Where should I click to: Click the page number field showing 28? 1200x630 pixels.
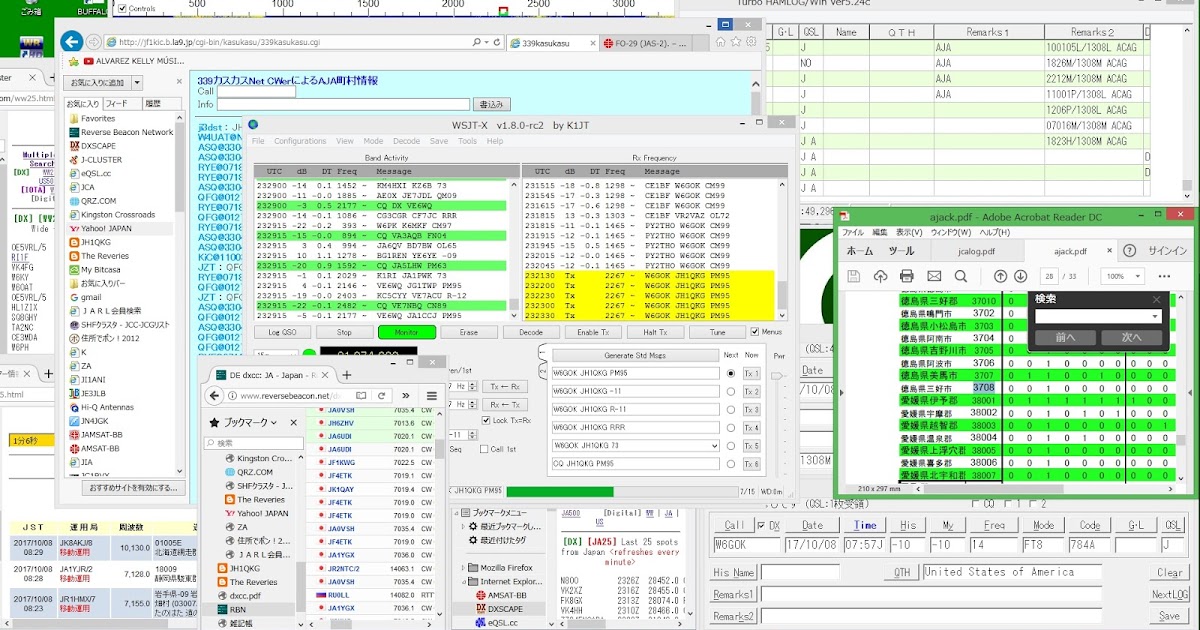tap(1049, 276)
